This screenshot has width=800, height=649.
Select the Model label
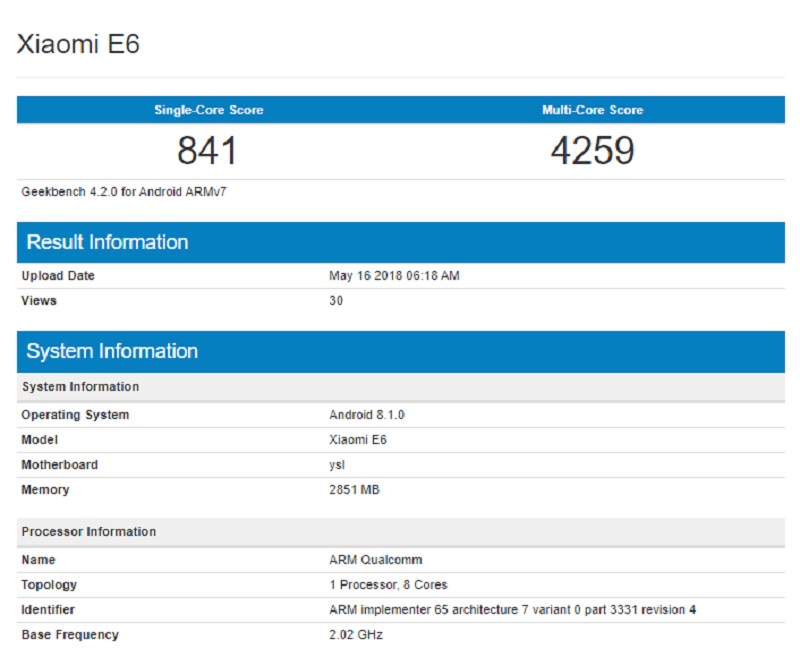[39, 440]
